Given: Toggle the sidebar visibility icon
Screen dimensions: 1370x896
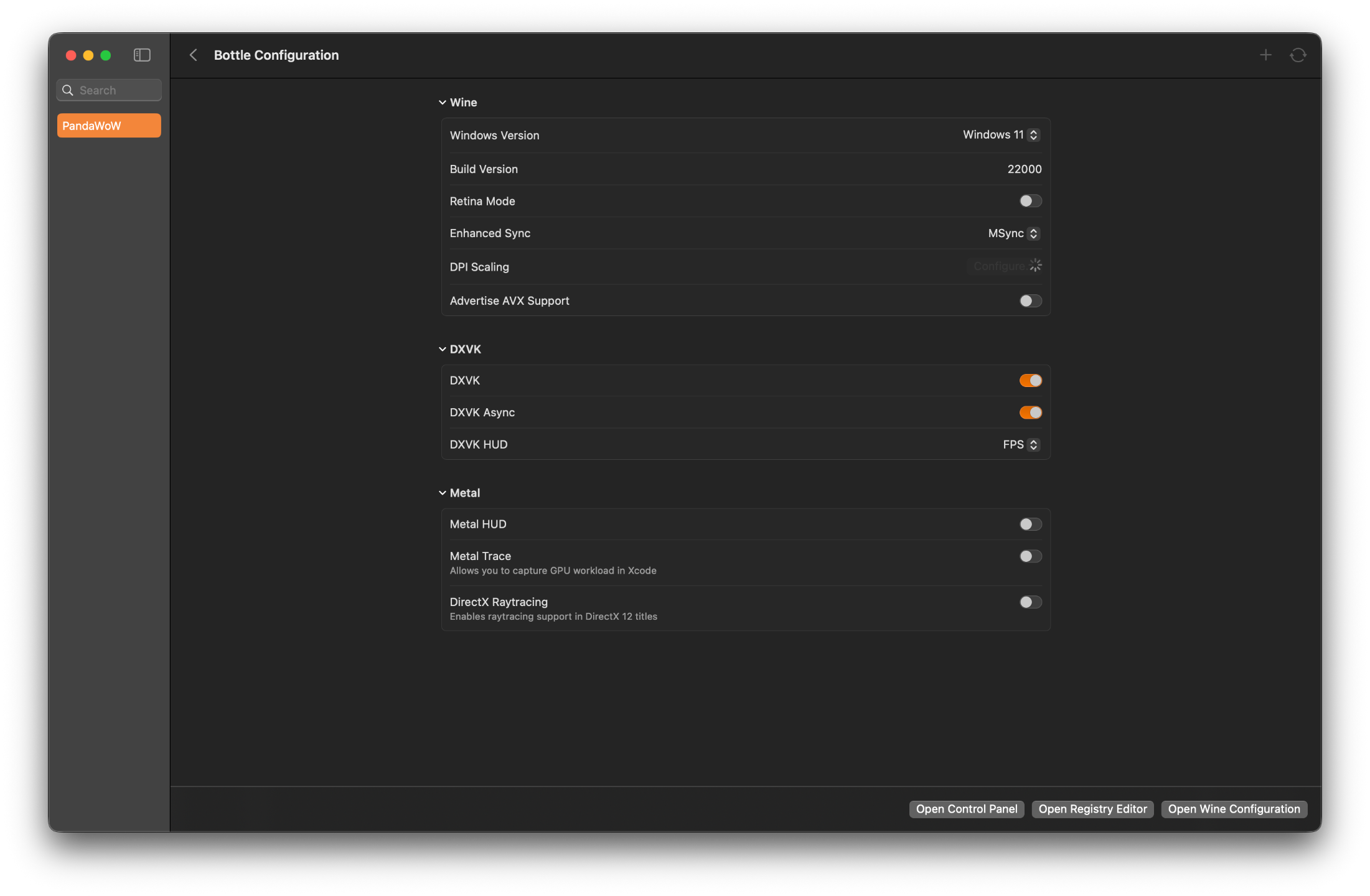Looking at the screenshot, I should click(x=142, y=55).
